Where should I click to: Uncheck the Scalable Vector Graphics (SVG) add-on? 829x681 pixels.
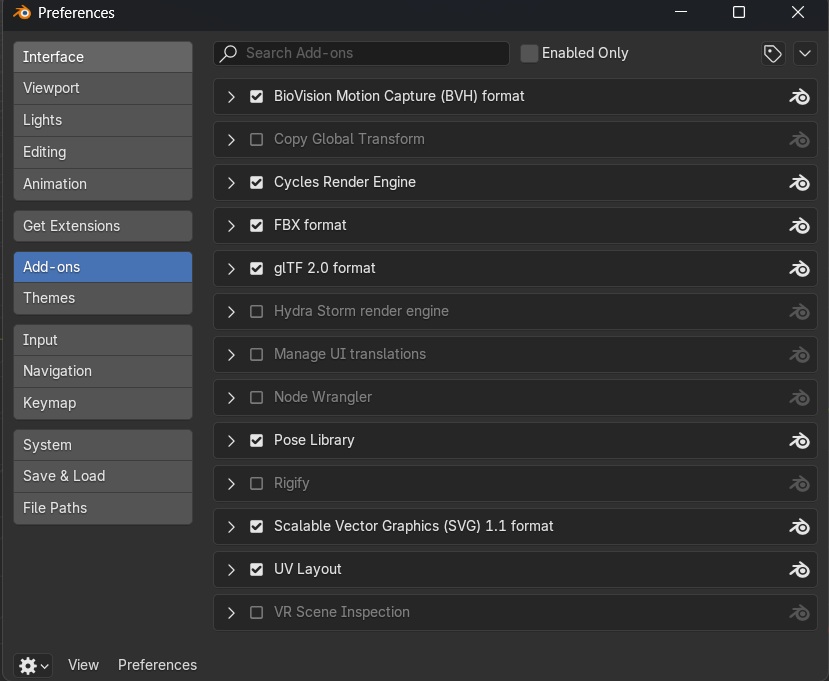click(256, 527)
